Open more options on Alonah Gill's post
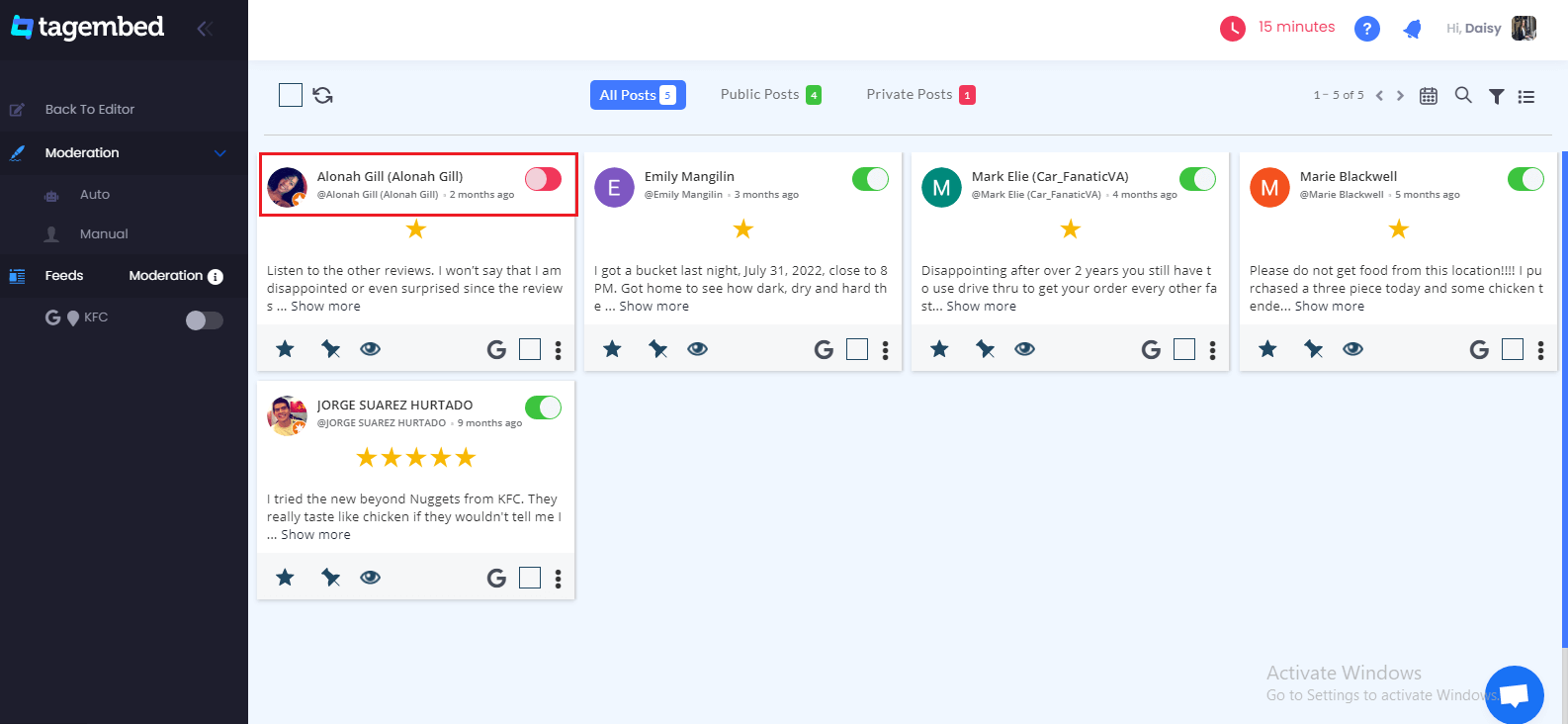Viewport: 1568px width, 724px height. (559, 350)
